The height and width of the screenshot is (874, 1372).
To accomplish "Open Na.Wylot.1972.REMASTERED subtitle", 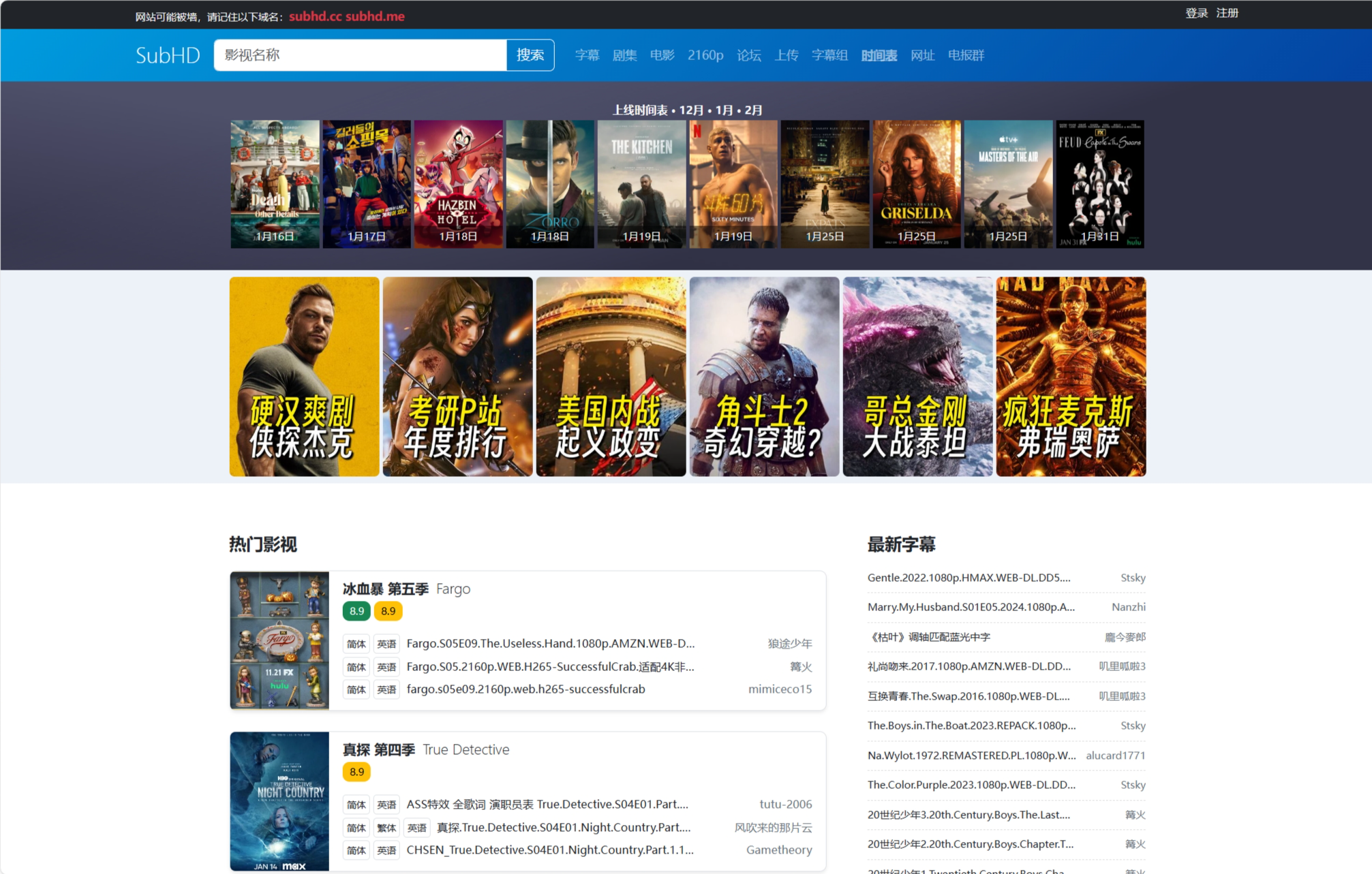I will [971, 755].
